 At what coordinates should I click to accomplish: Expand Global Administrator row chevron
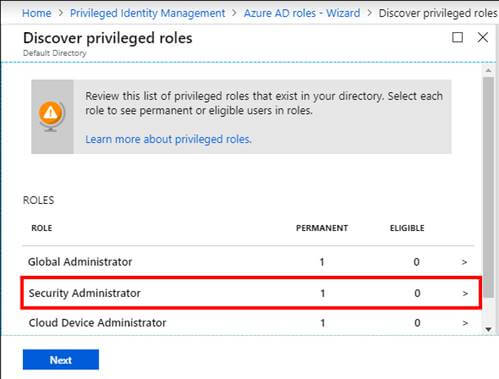pyautogui.click(x=464, y=262)
